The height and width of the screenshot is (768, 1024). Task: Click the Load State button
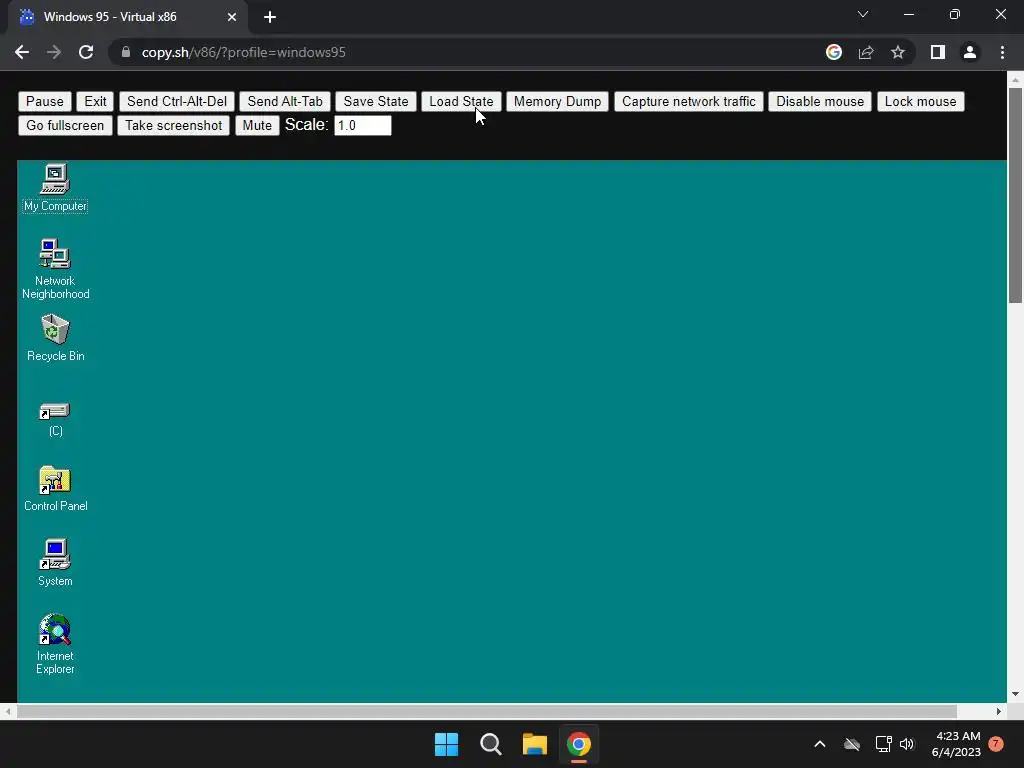pyautogui.click(x=461, y=101)
